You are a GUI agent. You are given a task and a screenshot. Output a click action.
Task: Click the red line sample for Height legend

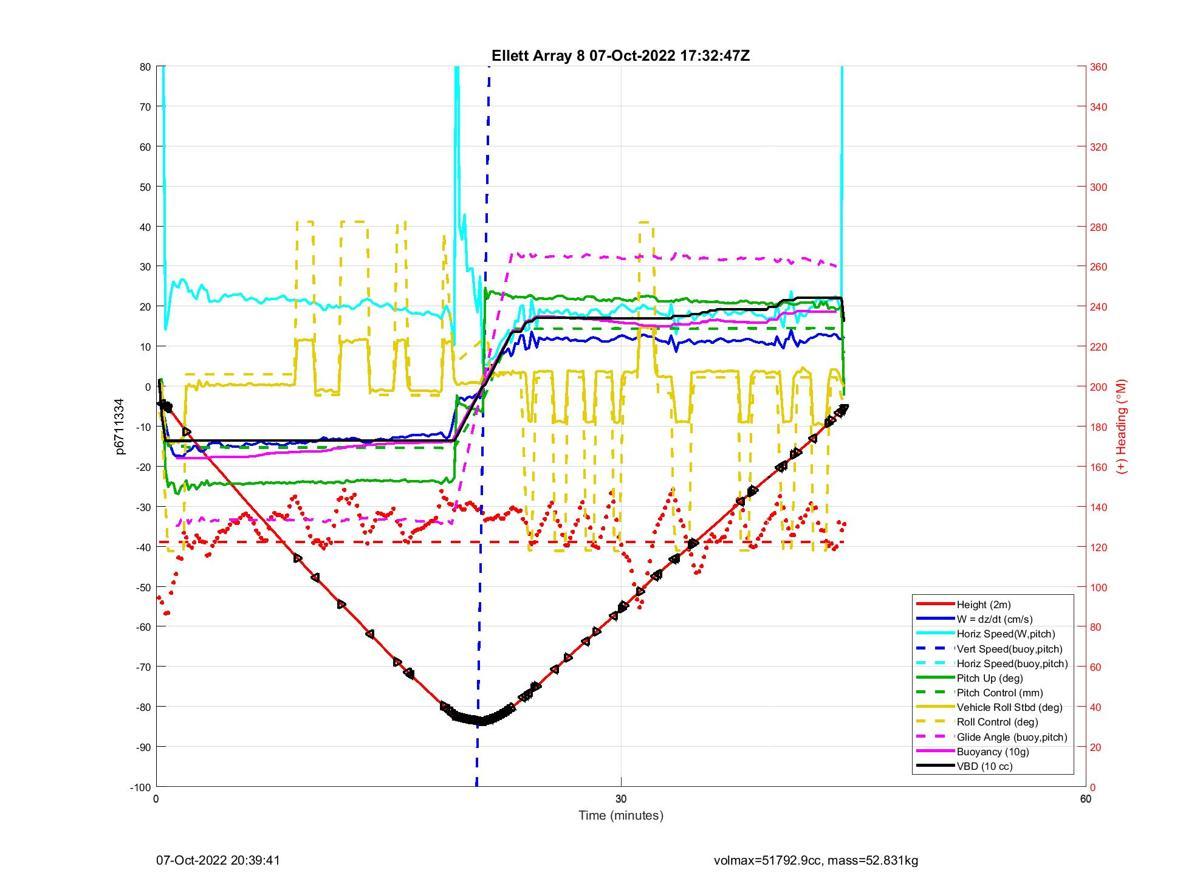(x=935, y=604)
